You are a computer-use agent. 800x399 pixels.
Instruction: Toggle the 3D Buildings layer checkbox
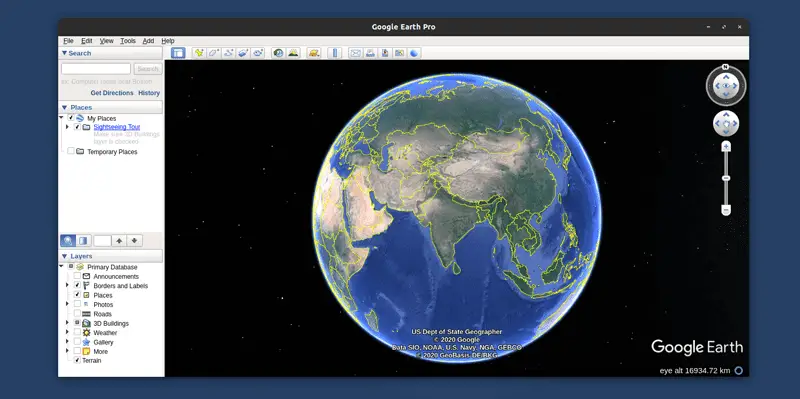click(77, 323)
